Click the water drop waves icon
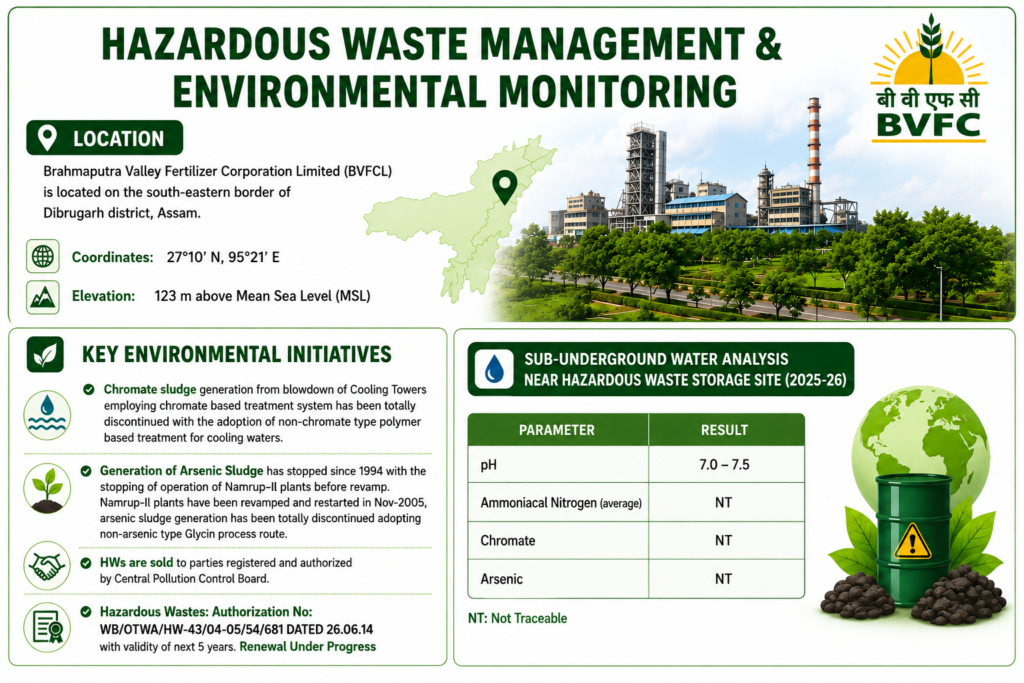Image resolution: width=1024 pixels, height=683 pixels. (47, 415)
